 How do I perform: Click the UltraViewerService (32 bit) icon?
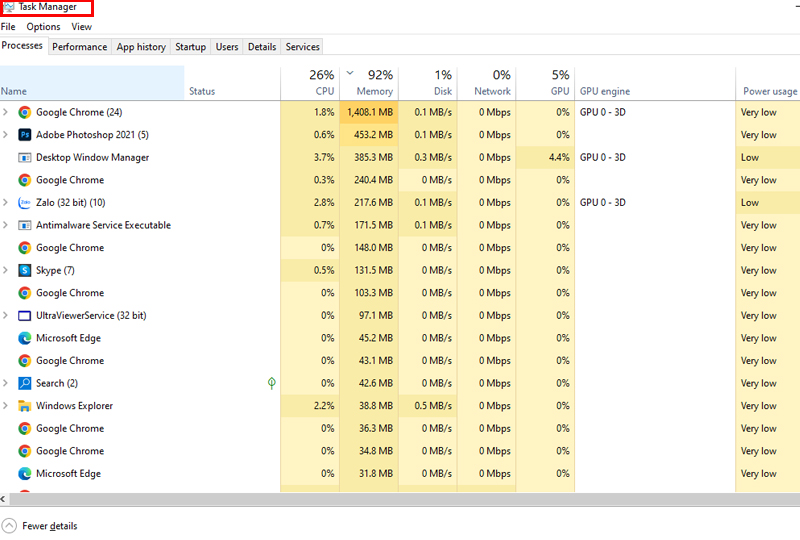click(25, 316)
